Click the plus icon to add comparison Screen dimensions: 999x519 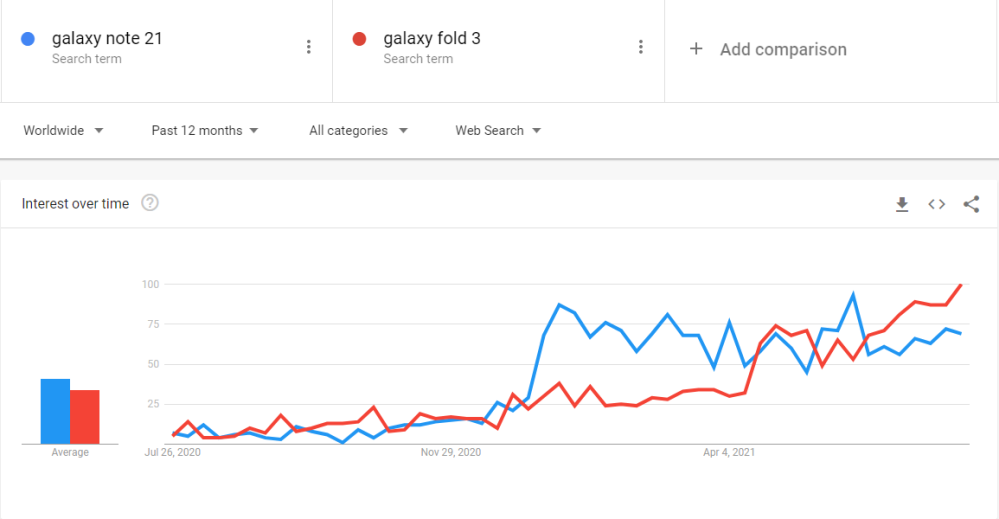[x=696, y=49]
